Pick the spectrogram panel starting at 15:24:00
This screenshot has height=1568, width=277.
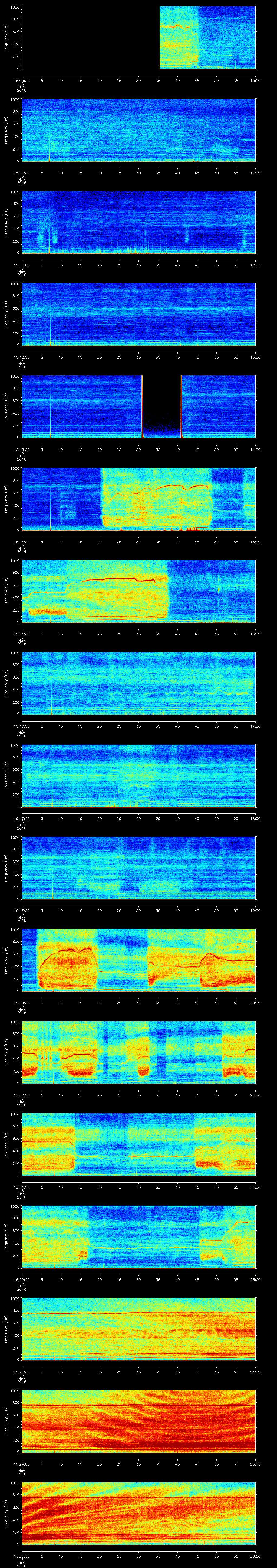tap(139, 1421)
